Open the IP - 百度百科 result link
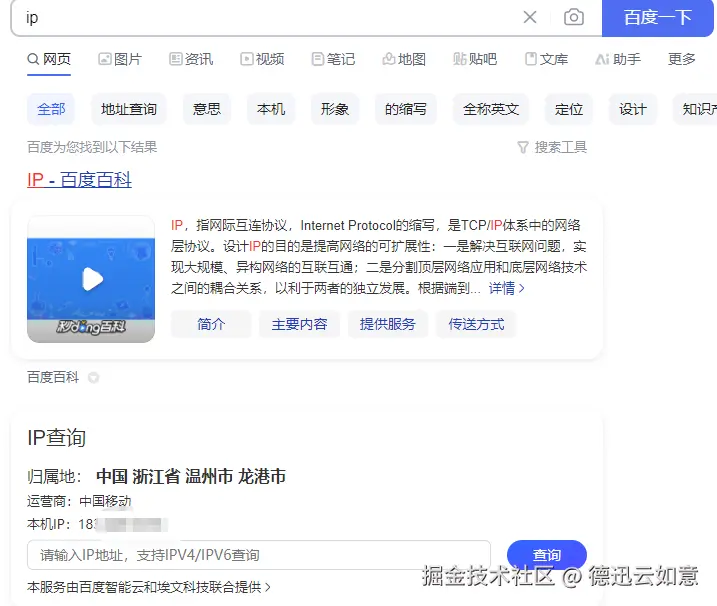 (79, 180)
